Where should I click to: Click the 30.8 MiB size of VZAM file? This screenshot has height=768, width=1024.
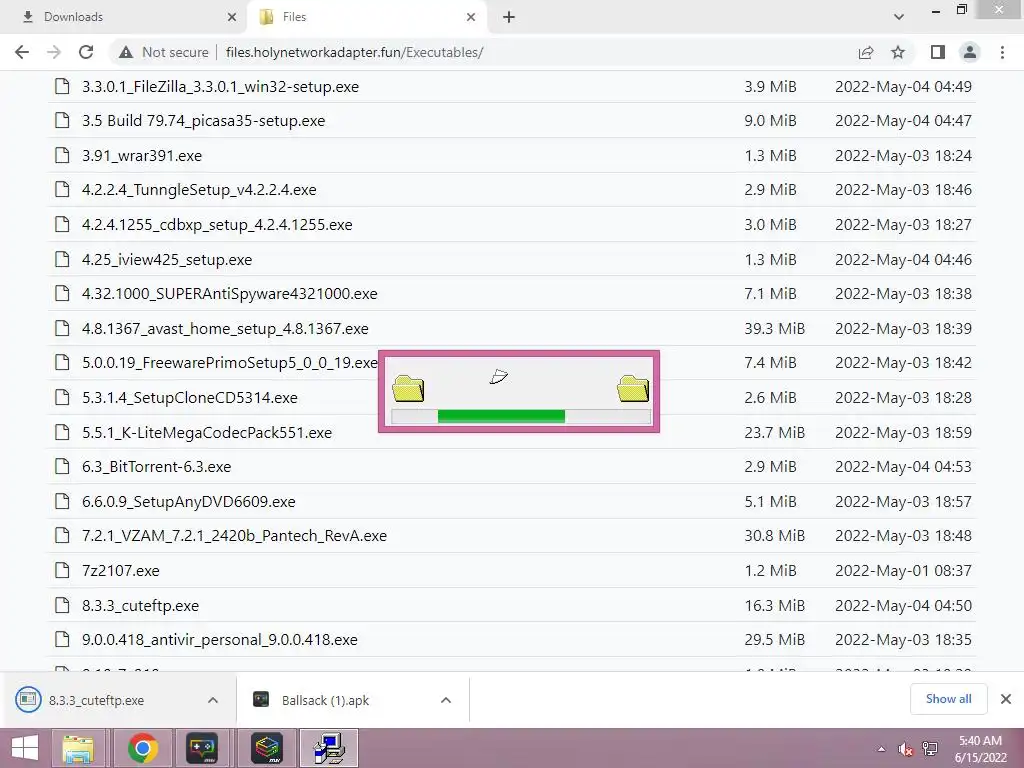775,536
